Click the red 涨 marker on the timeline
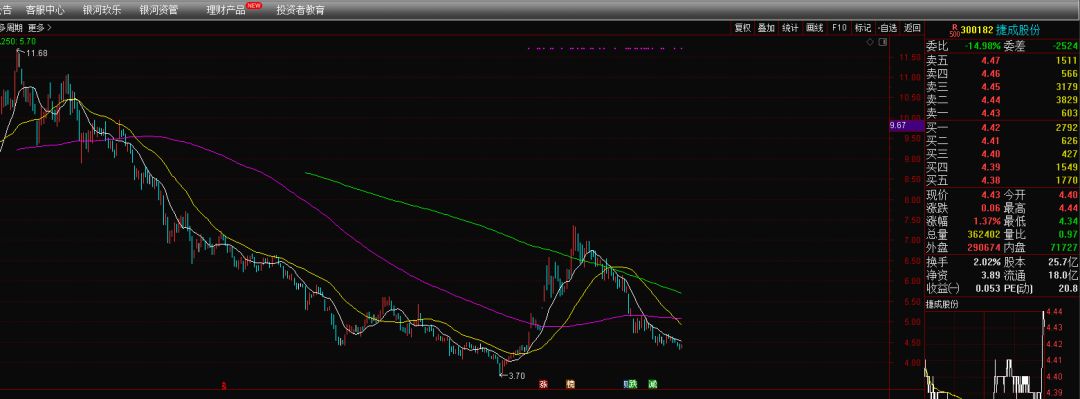 (543, 384)
